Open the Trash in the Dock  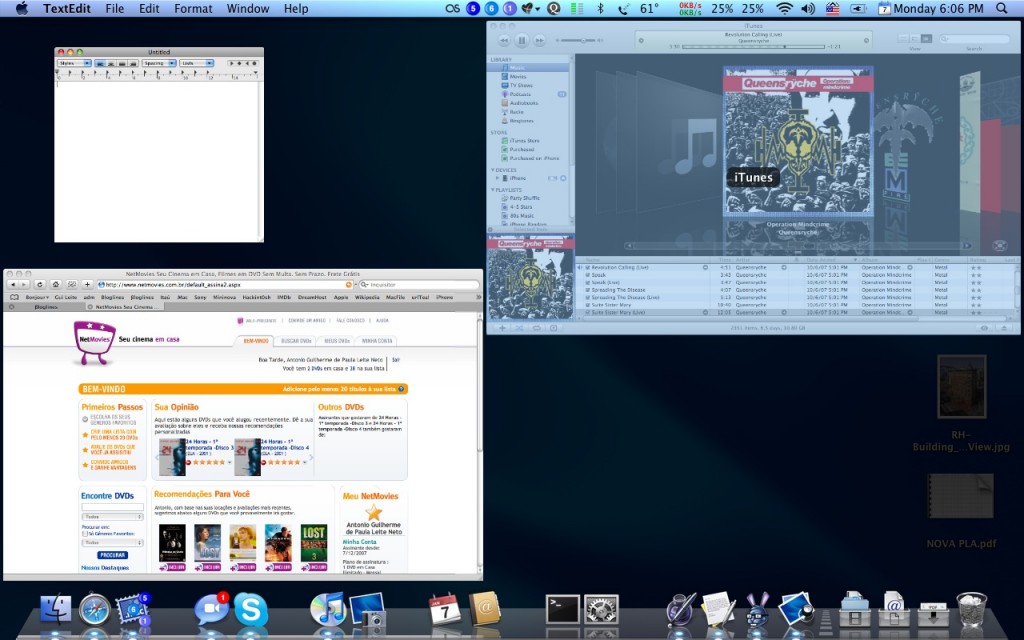971,610
